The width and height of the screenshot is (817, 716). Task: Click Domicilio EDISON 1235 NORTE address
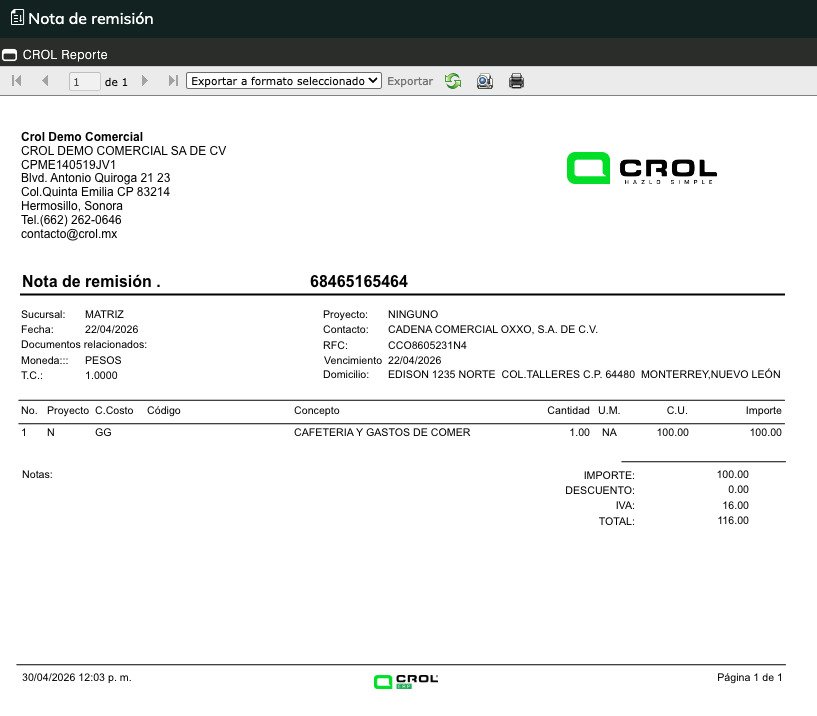[x=584, y=374]
